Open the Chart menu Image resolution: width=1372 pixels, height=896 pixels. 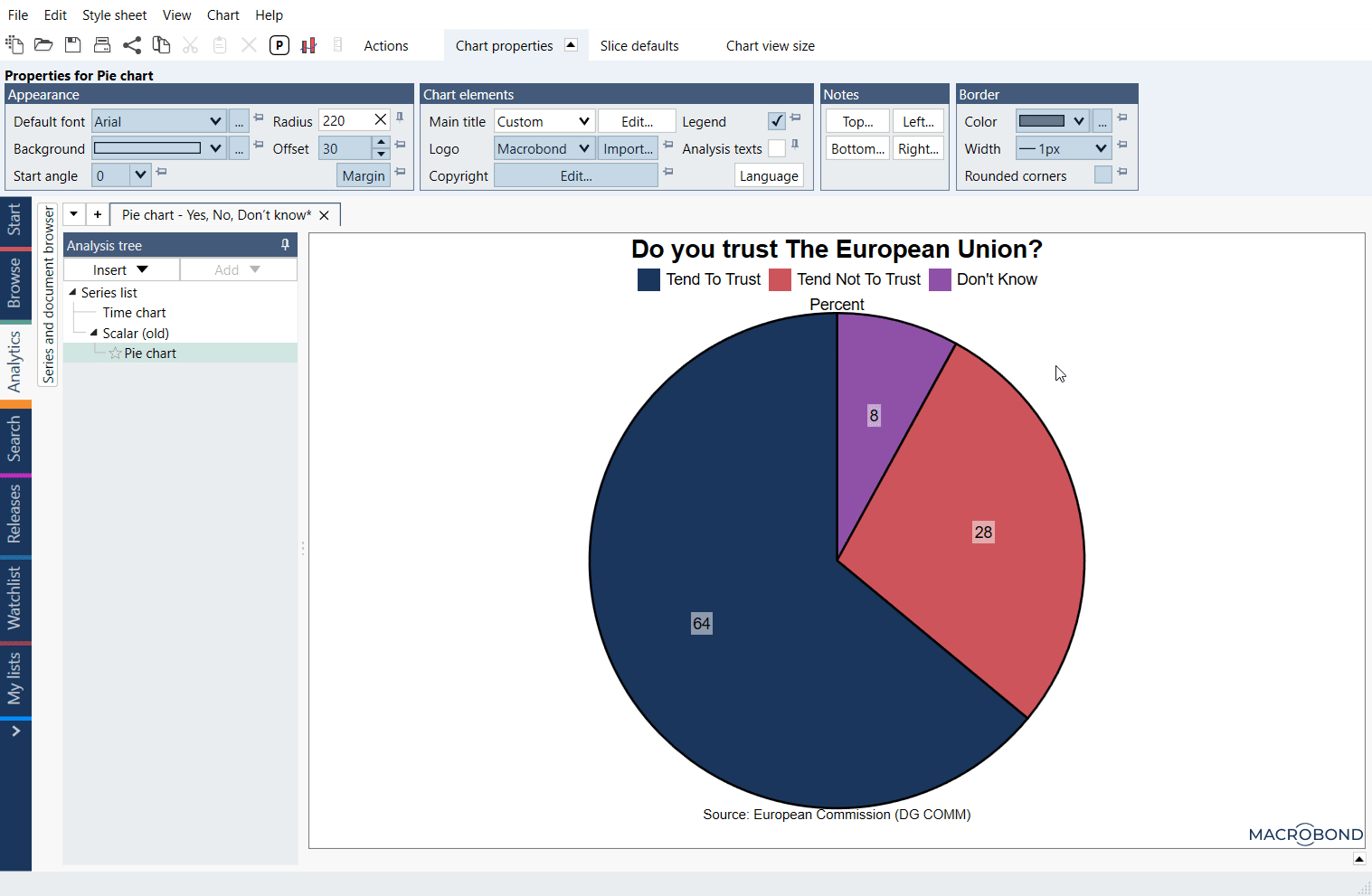click(x=222, y=14)
